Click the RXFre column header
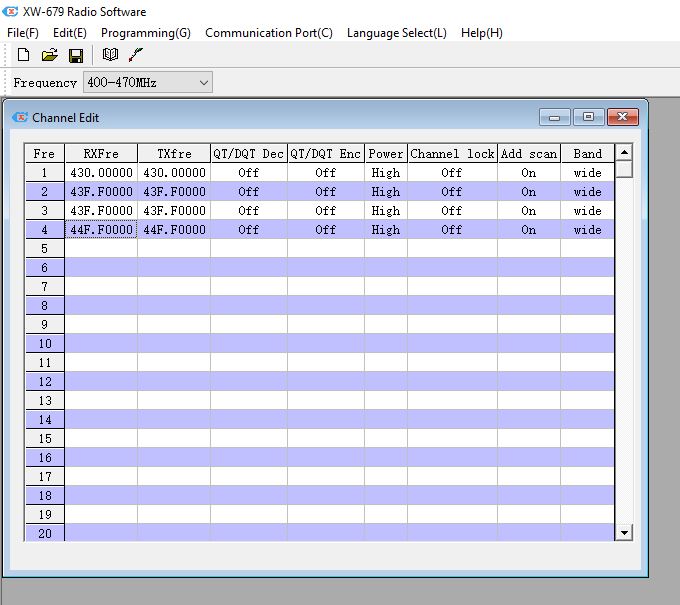 [101, 154]
